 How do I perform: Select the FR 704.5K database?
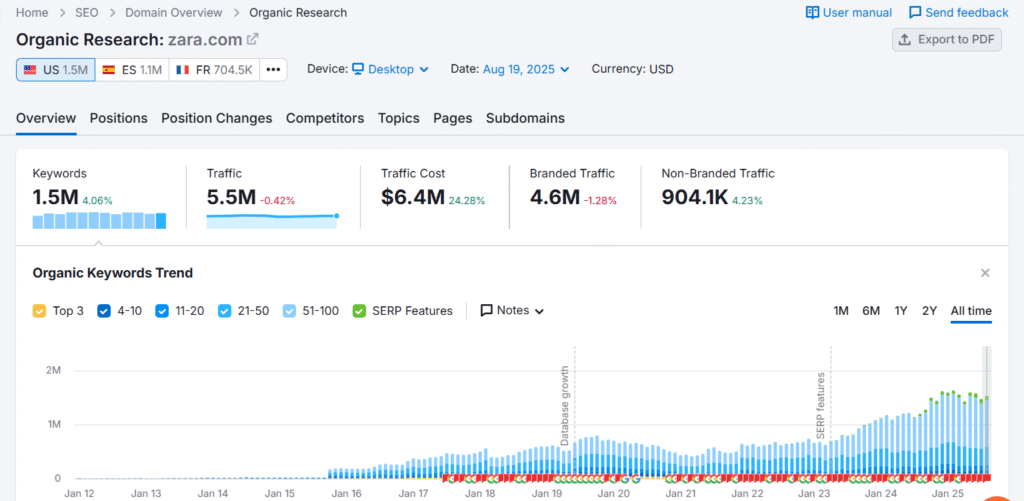214,70
